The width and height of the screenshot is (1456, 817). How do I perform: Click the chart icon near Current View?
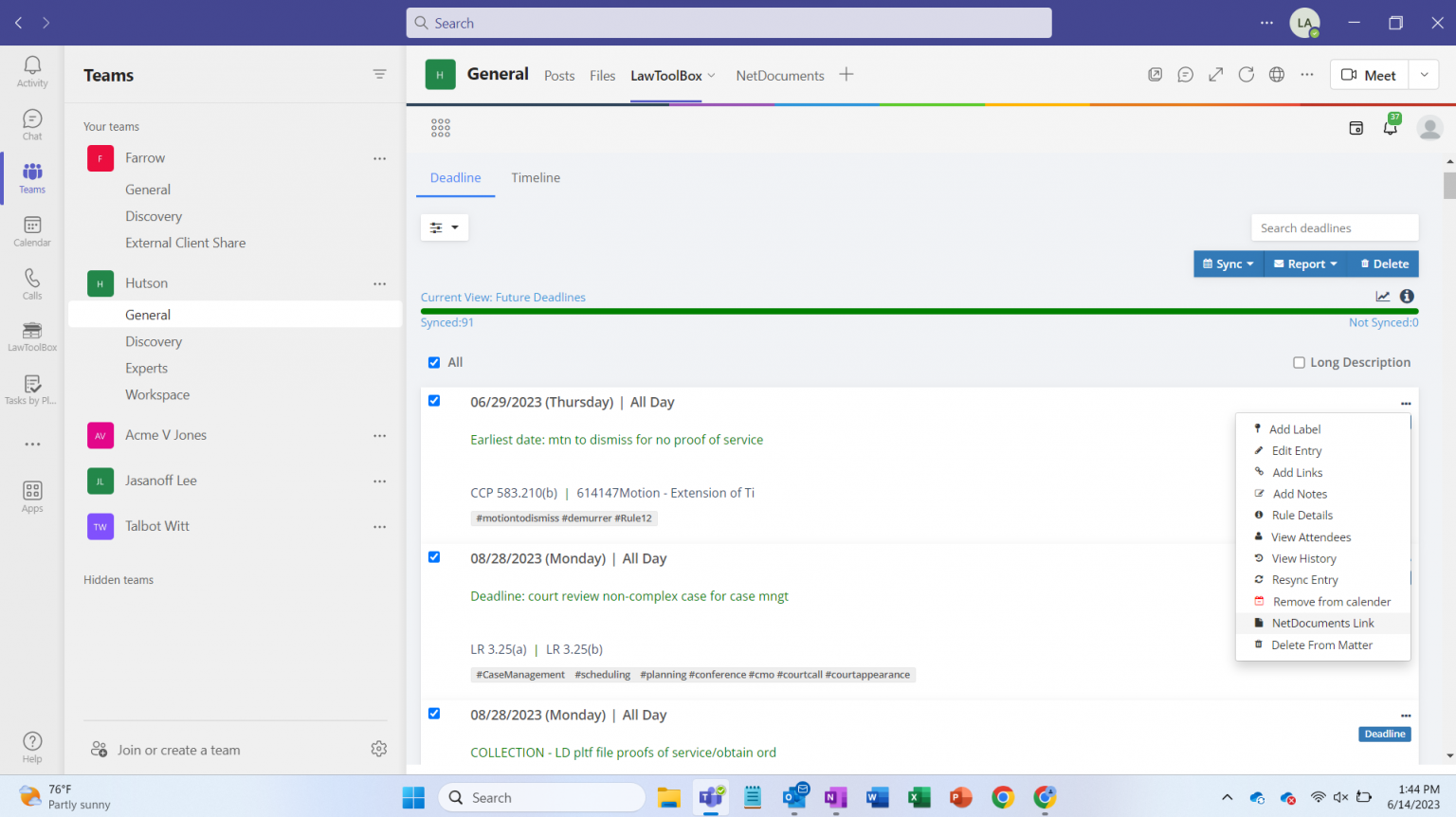click(1383, 295)
